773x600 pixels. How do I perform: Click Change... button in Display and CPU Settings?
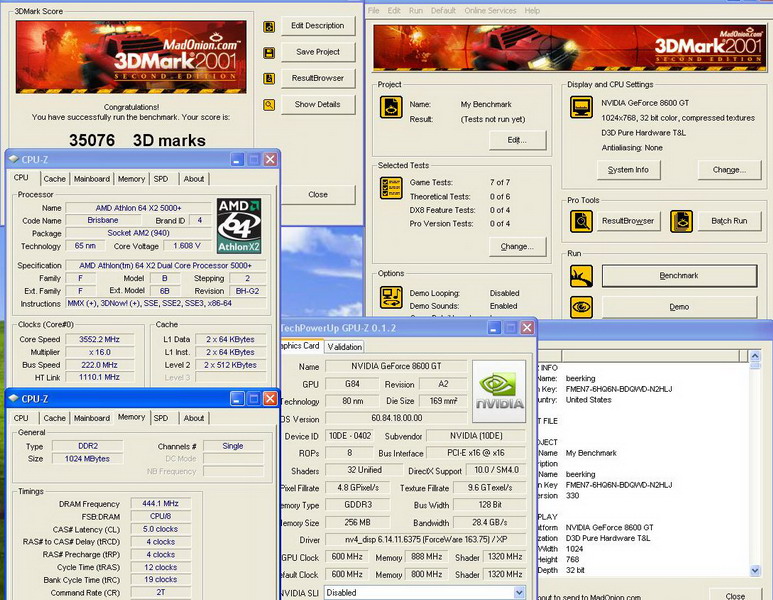(729, 170)
